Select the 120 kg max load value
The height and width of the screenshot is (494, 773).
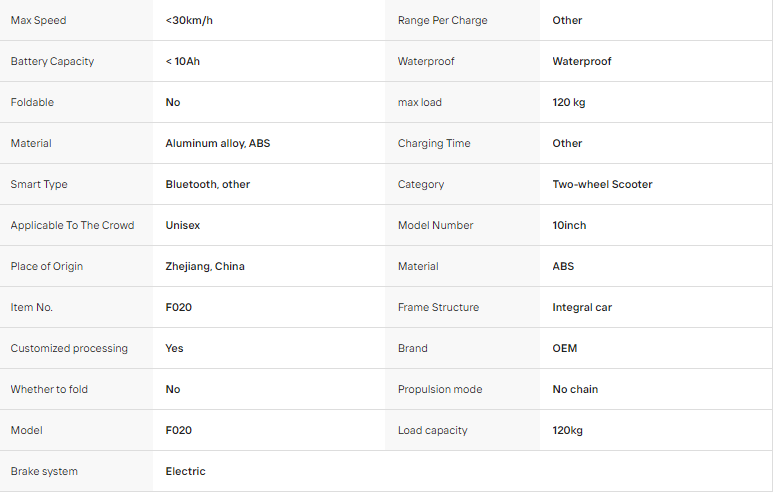pos(569,102)
